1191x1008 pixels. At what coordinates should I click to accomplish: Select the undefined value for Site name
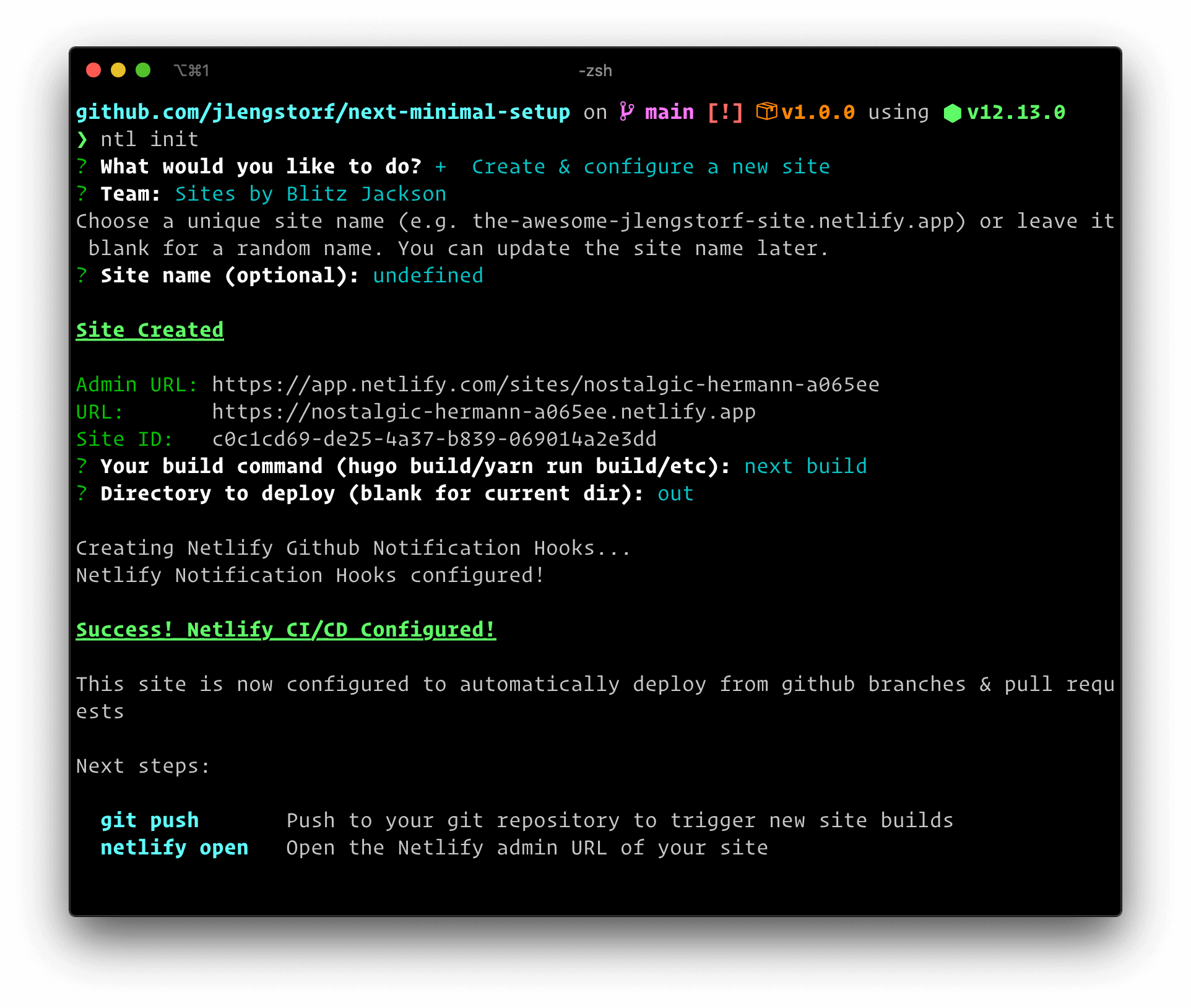[x=428, y=275]
